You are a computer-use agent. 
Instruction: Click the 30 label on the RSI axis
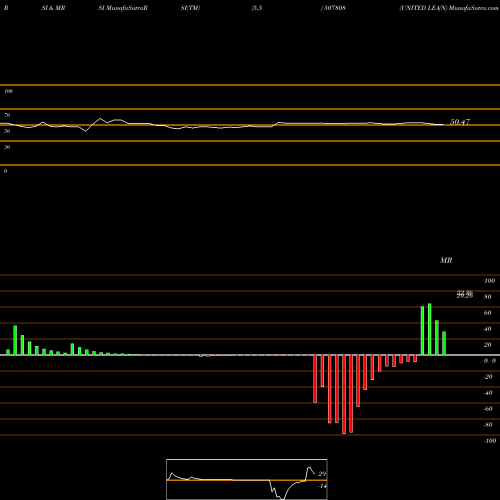[x=7, y=147]
